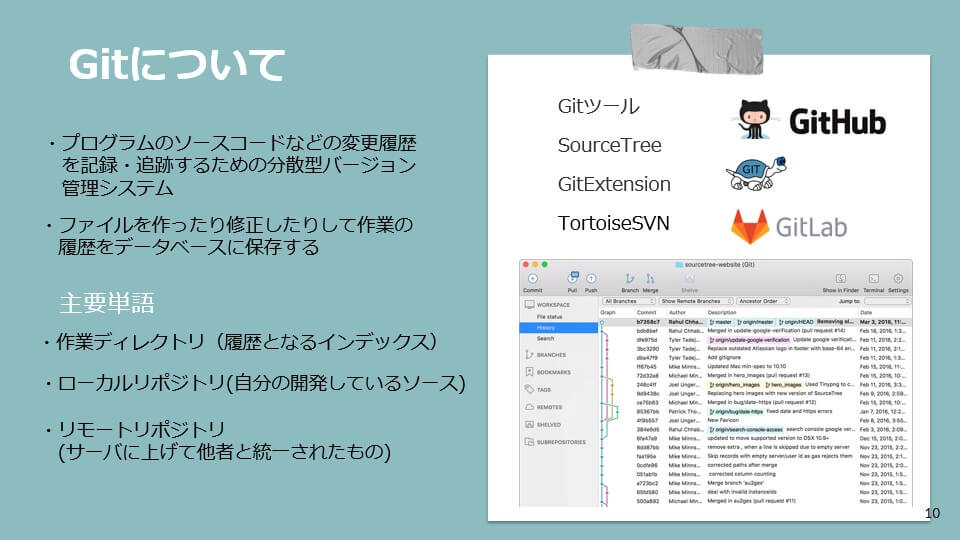Screen dimensions: 960x540
Task: Expand the BRANCHES sidebar section
Action: [552, 354]
